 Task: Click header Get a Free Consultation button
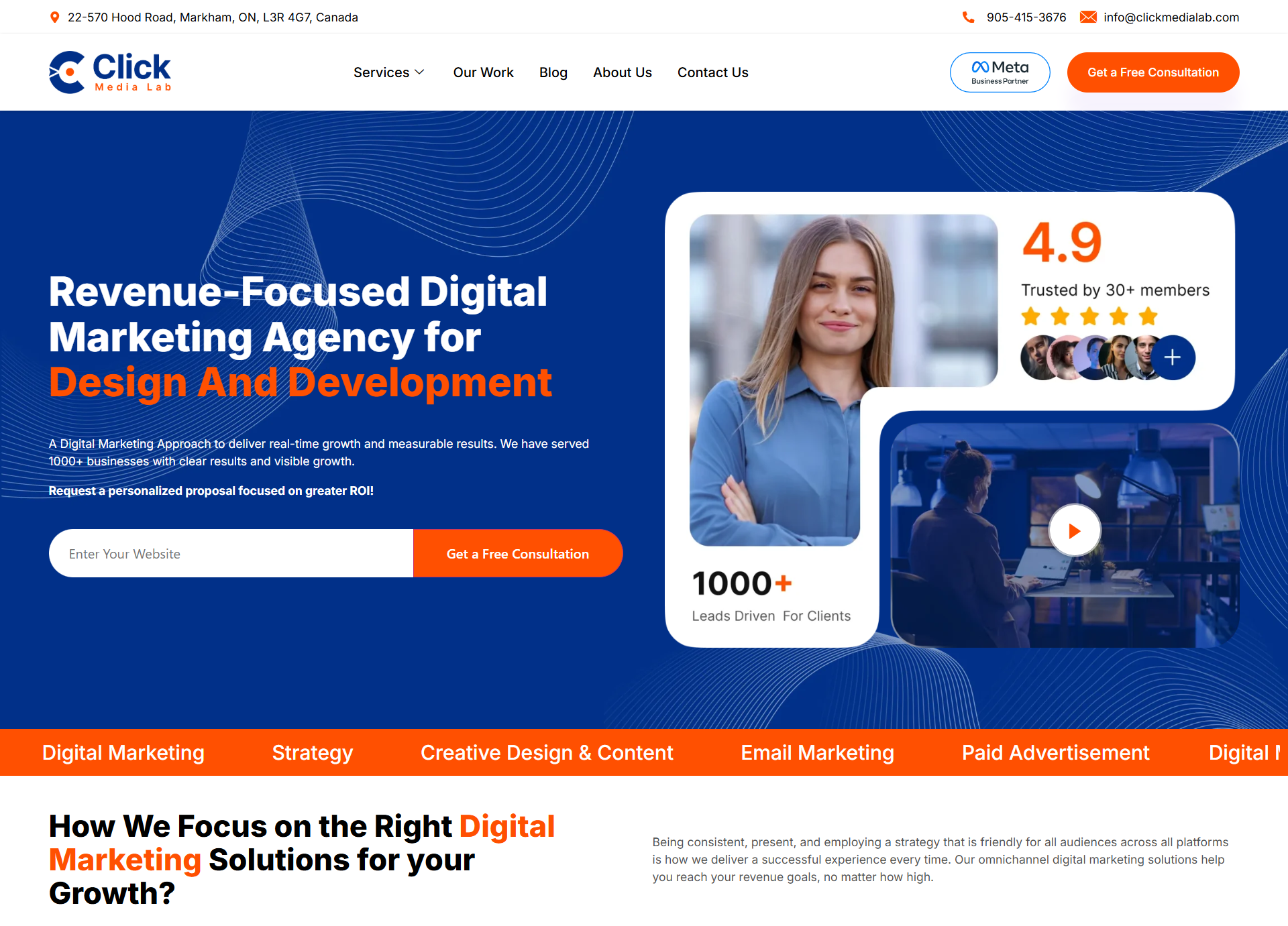1153,72
